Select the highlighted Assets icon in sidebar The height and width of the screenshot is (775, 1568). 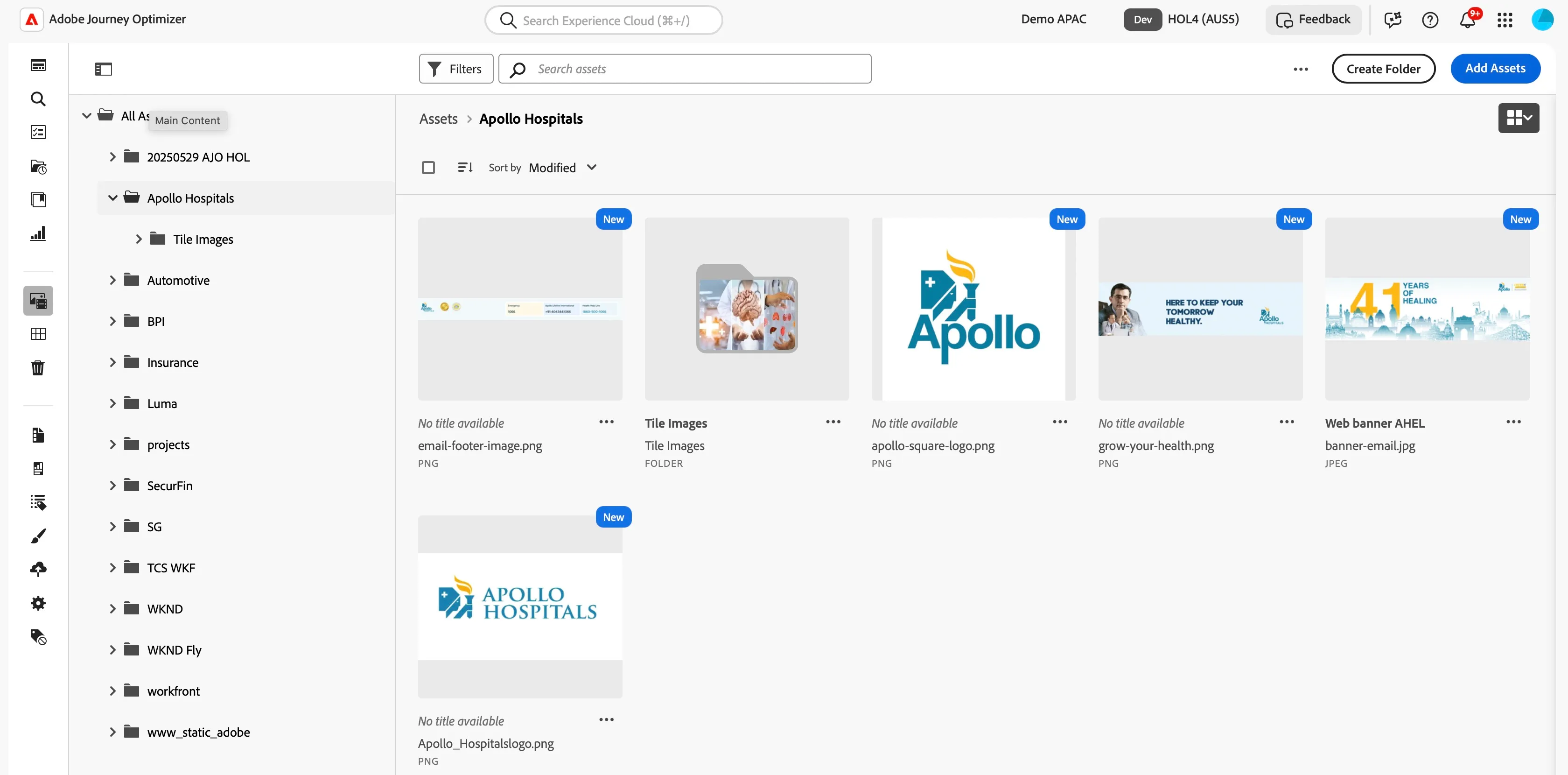[38, 301]
